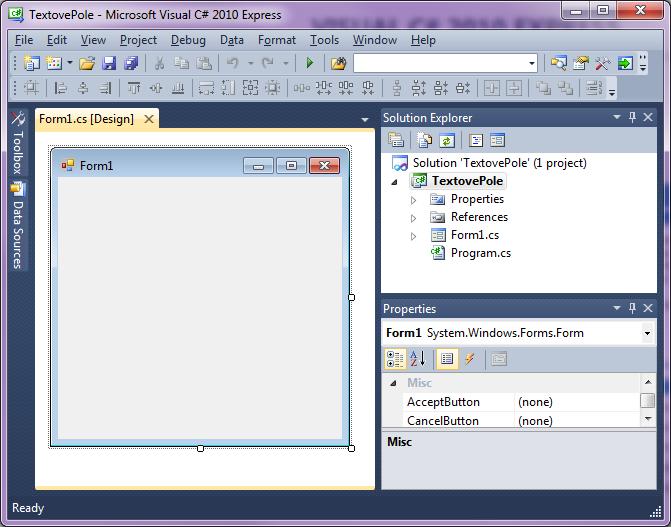Viewport: 671px width, 527px height.
Task: Click the Properties grid scrollbar down arrow
Action: coord(648,419)
